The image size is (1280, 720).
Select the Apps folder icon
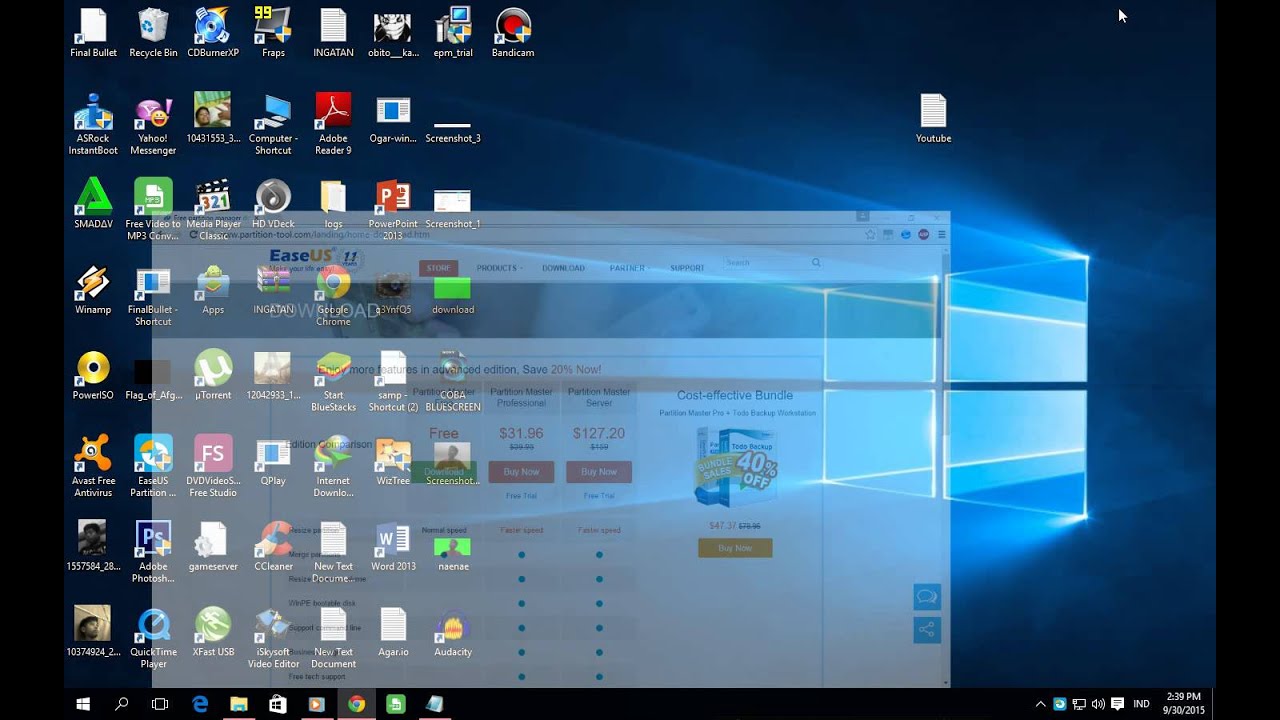[x=213, y=290]
